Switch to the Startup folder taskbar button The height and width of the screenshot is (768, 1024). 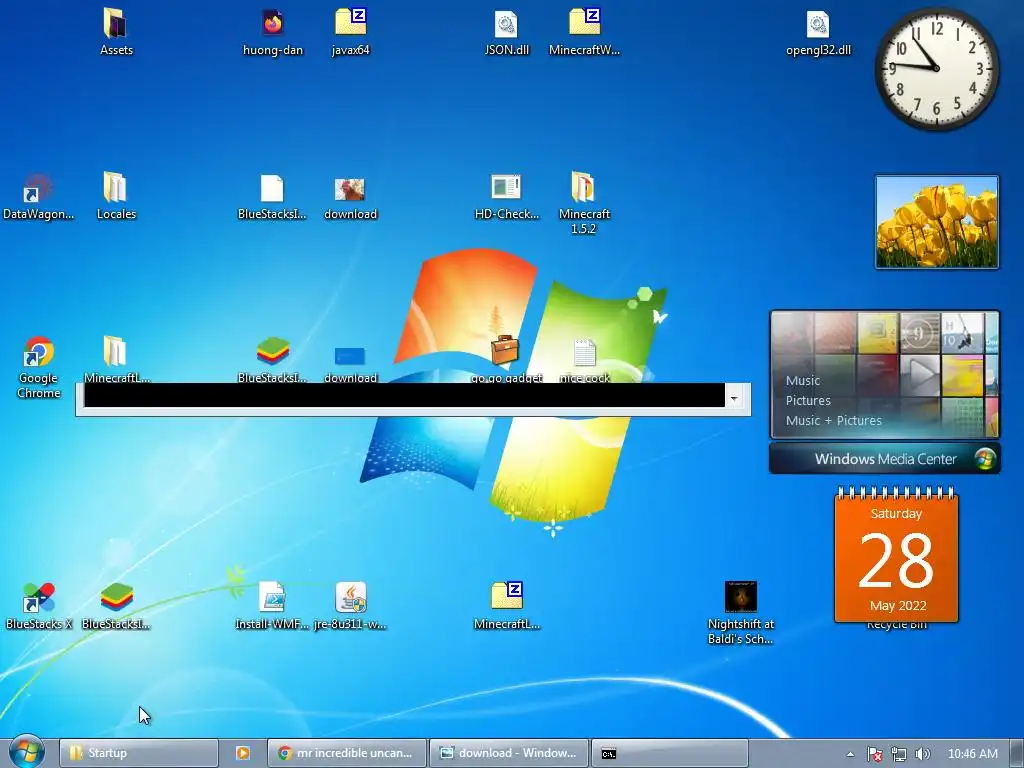tap(138, 753)
